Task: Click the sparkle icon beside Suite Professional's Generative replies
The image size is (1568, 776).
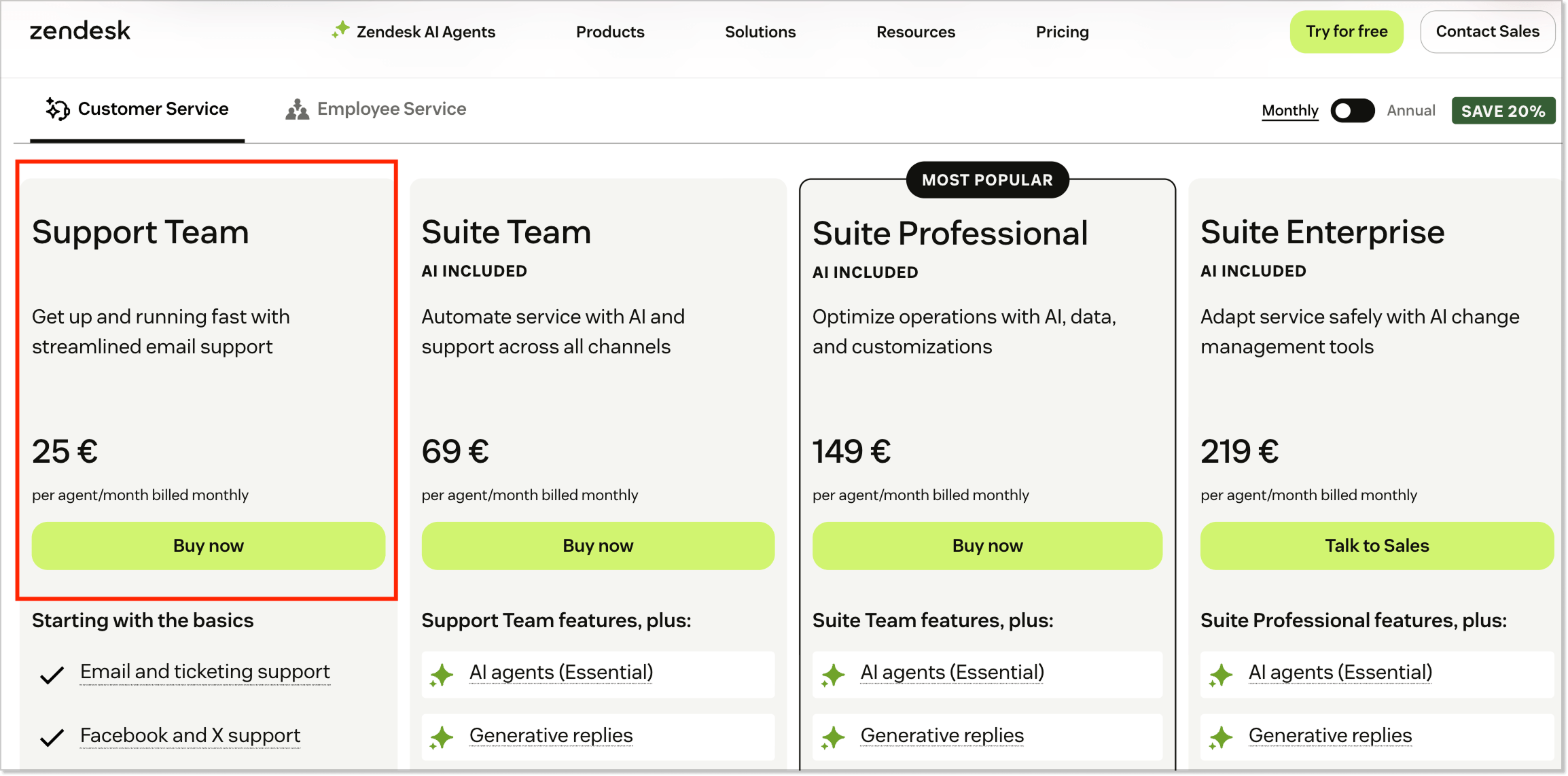Action: click(x=832, y=737)
